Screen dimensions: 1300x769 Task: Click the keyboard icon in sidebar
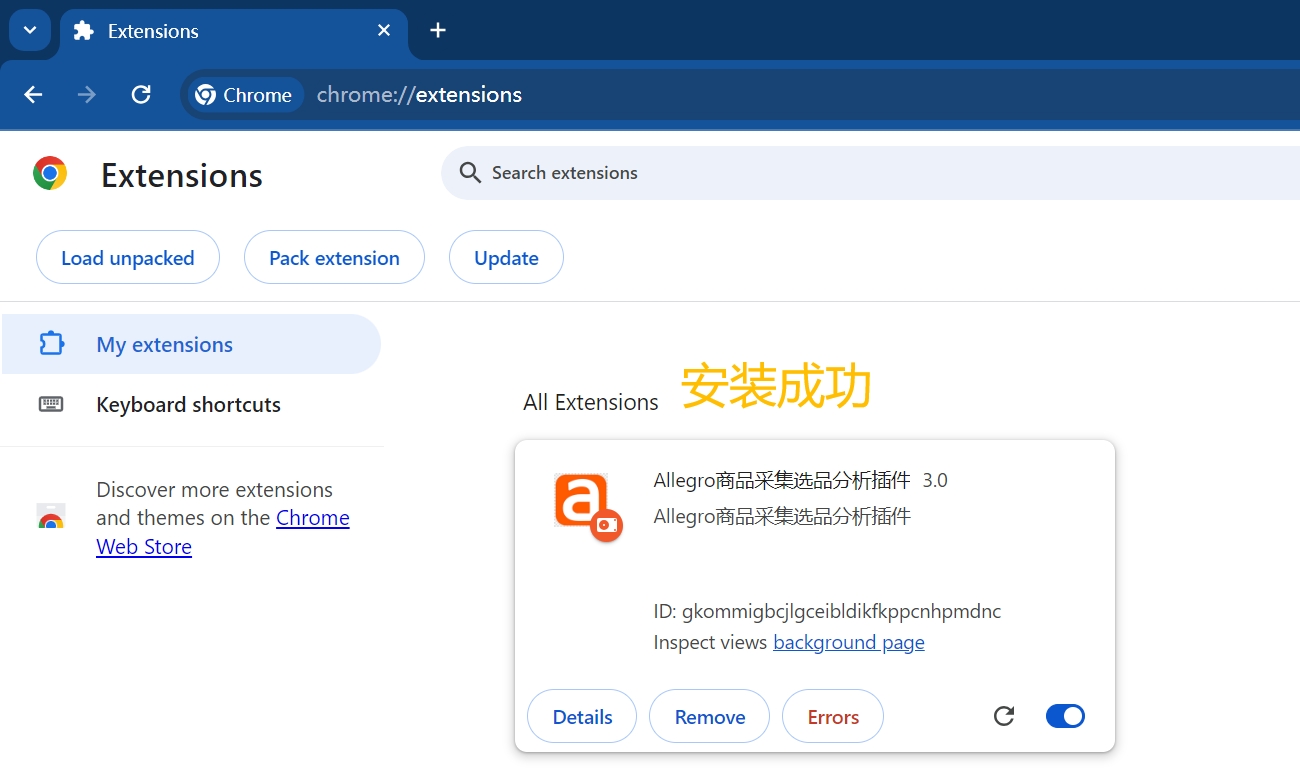51,404
